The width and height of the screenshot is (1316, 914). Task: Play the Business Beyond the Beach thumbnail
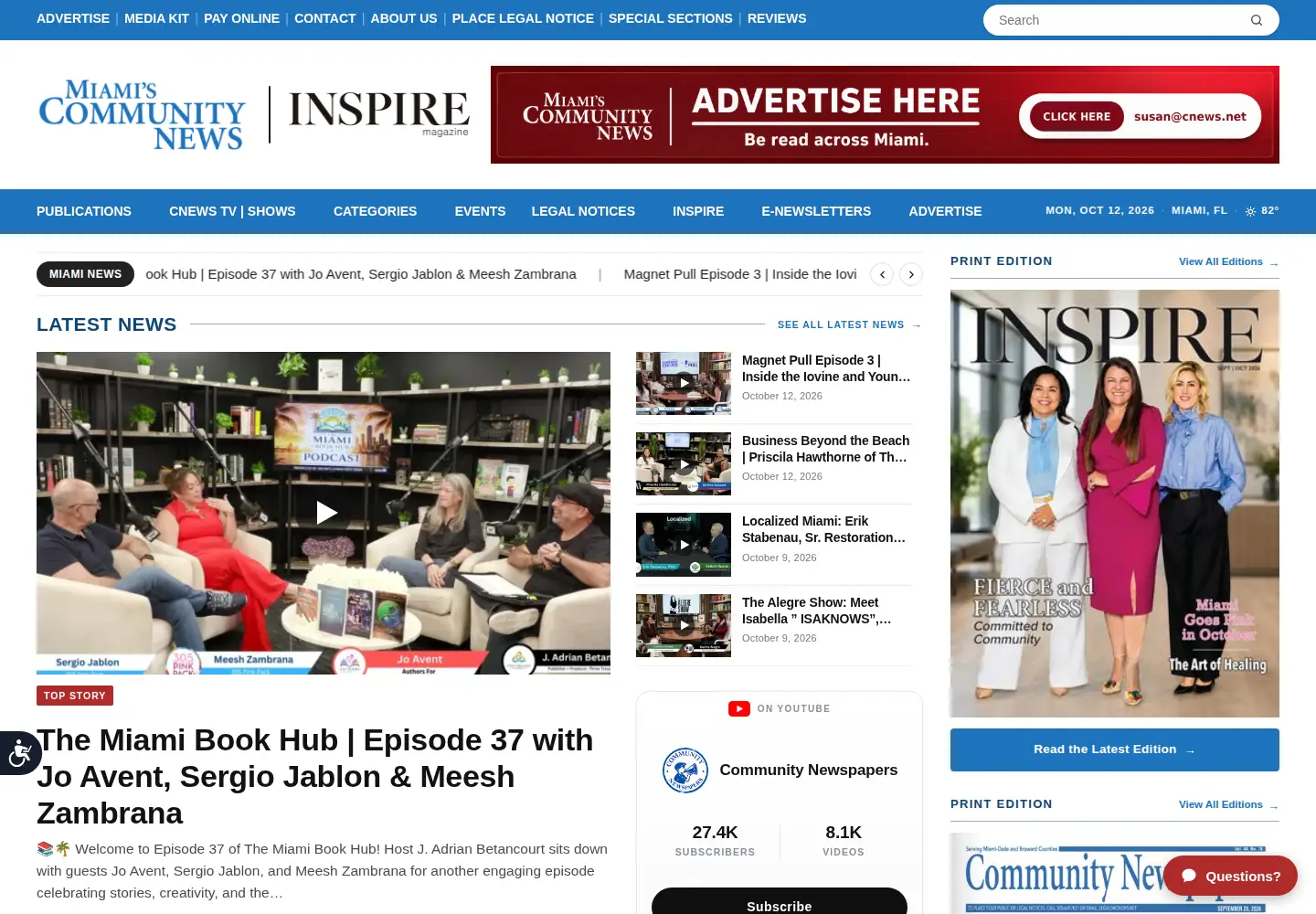(x=684, y=463)
